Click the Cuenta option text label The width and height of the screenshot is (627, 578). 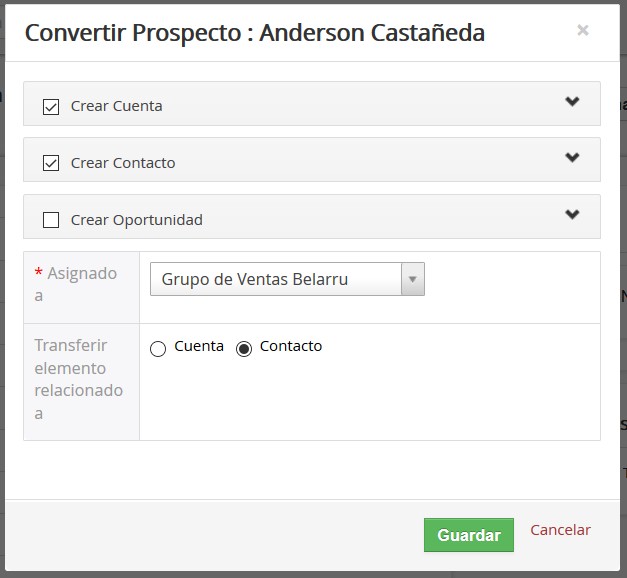199,346
